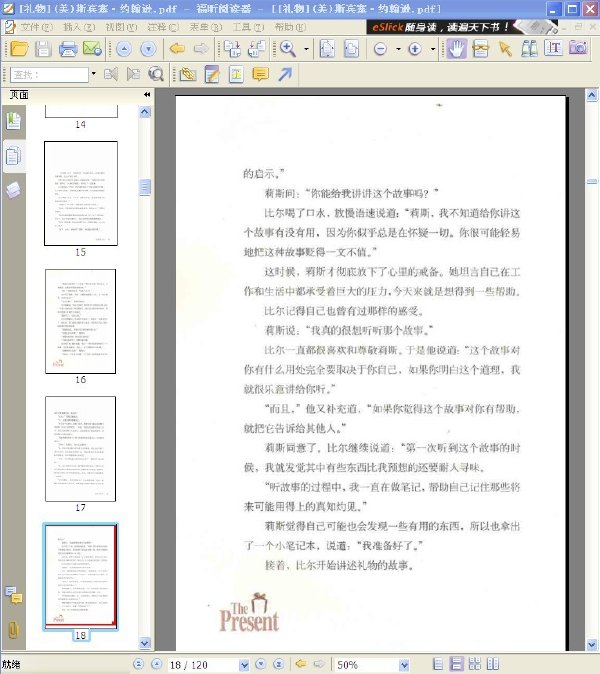Screen dimensions: 600x674
Task: Open the page number 18 / 120 dropdown
Action: pyautogui.click(x=244, y=665)
